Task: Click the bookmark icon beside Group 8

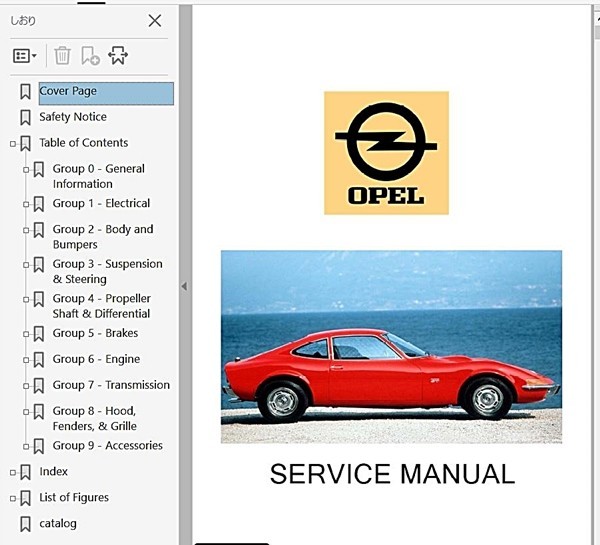Action: click(x=39, y=412)
